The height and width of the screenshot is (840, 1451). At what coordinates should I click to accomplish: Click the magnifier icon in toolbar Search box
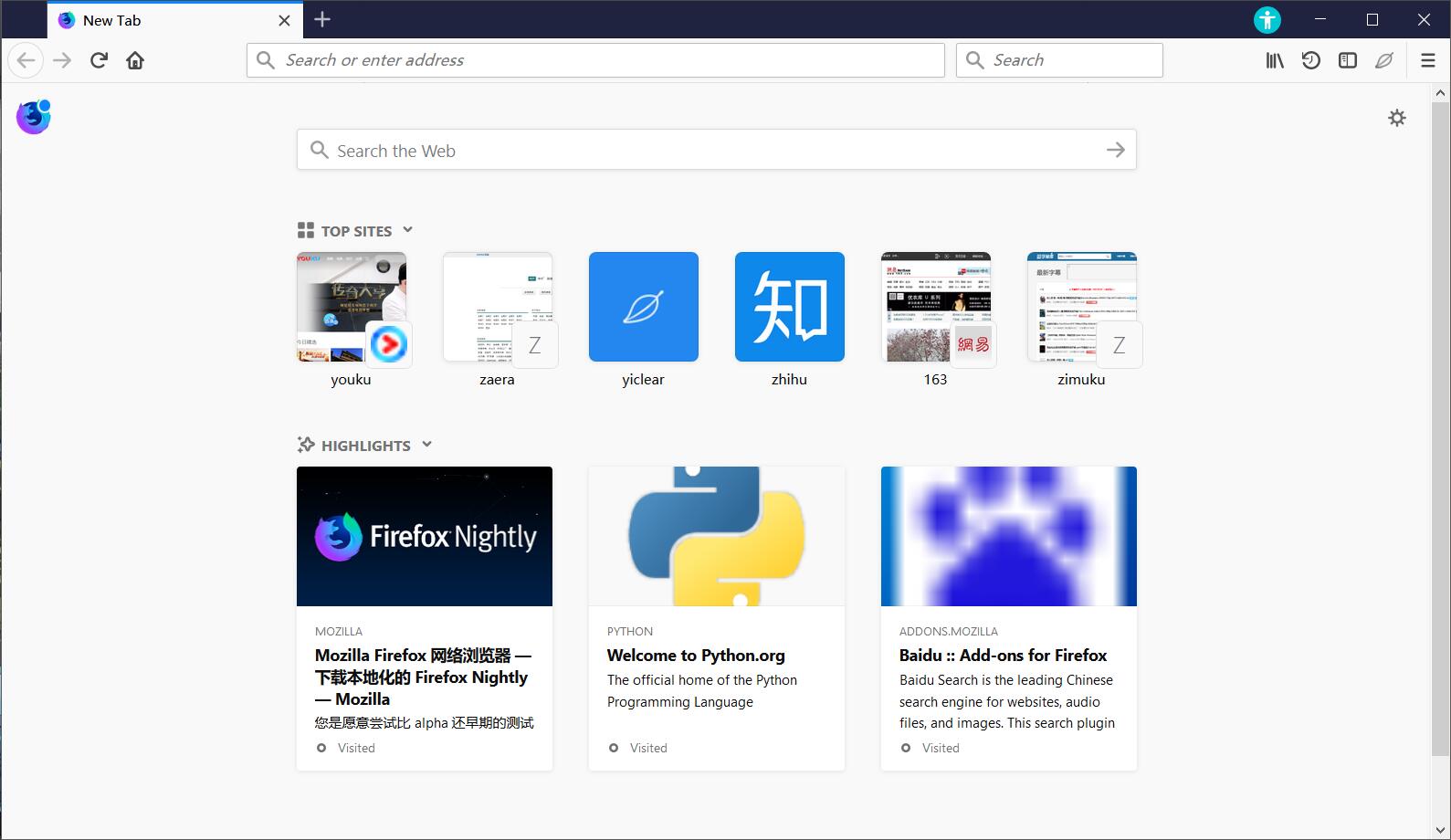[x=975, y=60]
